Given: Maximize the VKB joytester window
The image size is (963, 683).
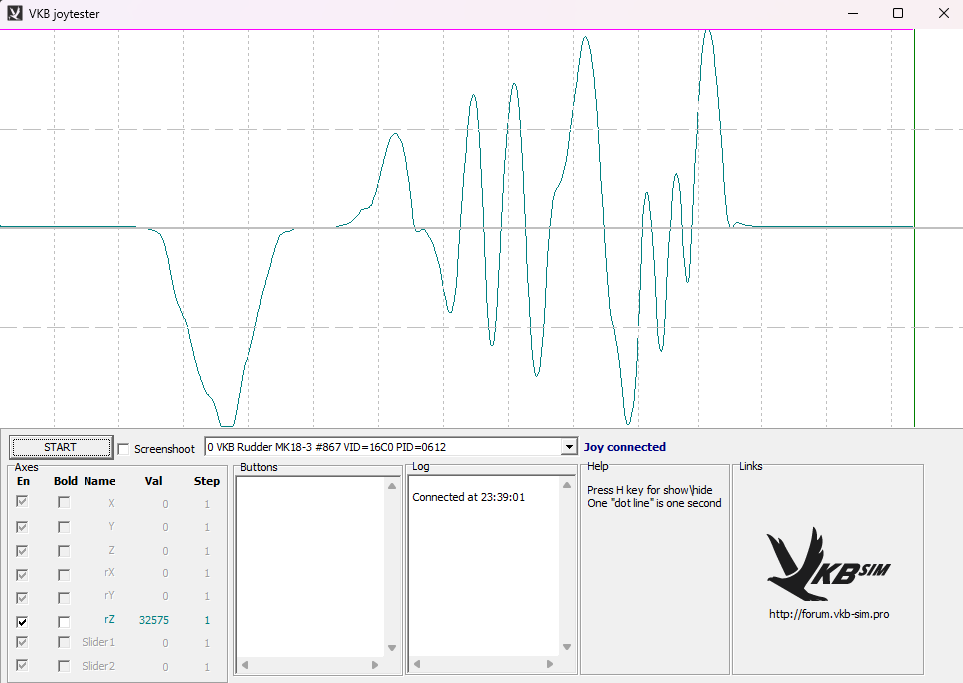Looking at the screenshot, I should point(898,14).
